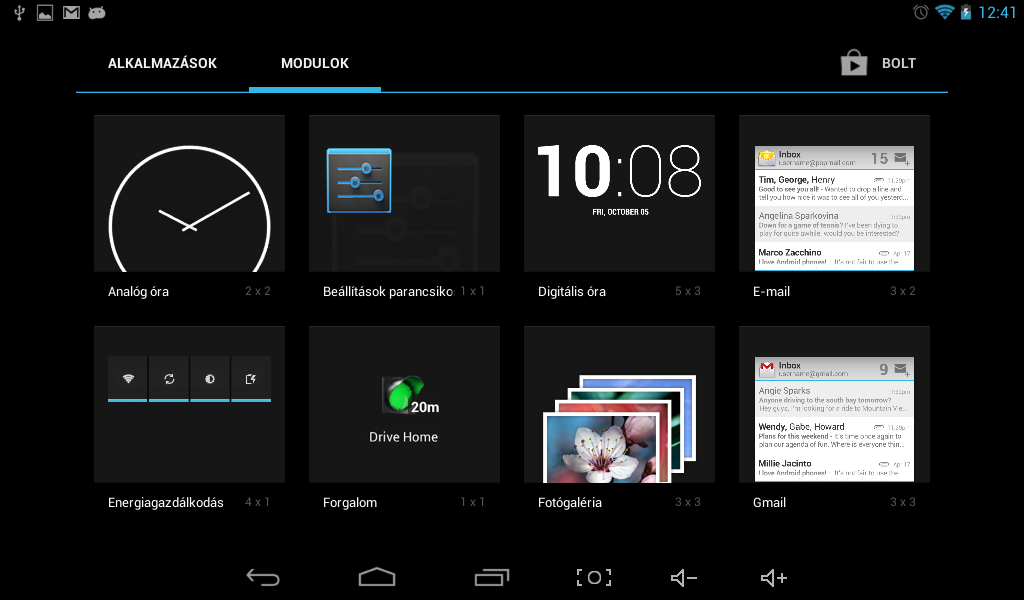Viewport: 1024px width, 600px height.
Task: Toggle Wi-Fi in power control widget
Action: (128, 378)
